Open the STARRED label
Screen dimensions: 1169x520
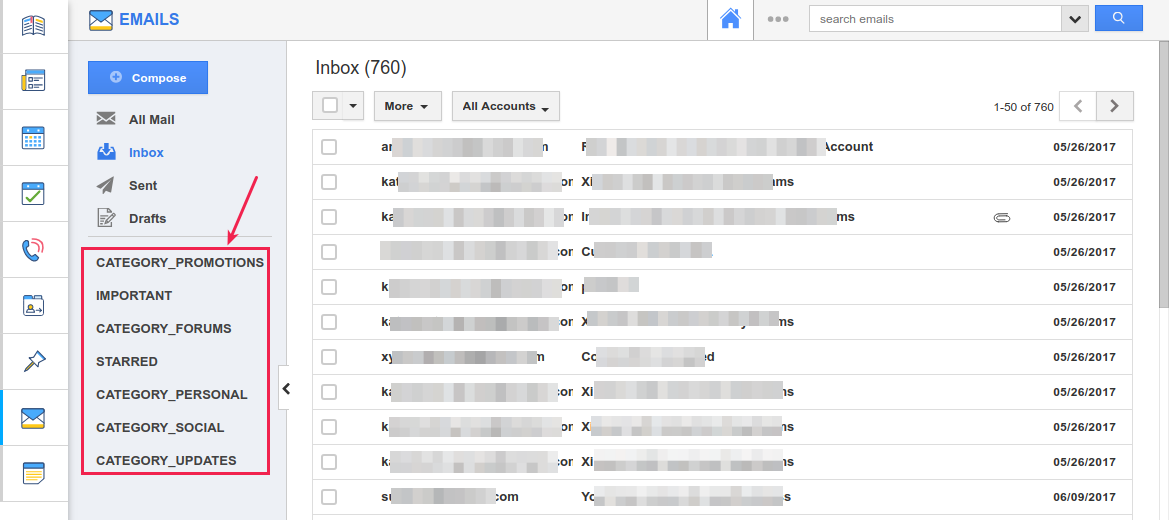coord(127,361)
